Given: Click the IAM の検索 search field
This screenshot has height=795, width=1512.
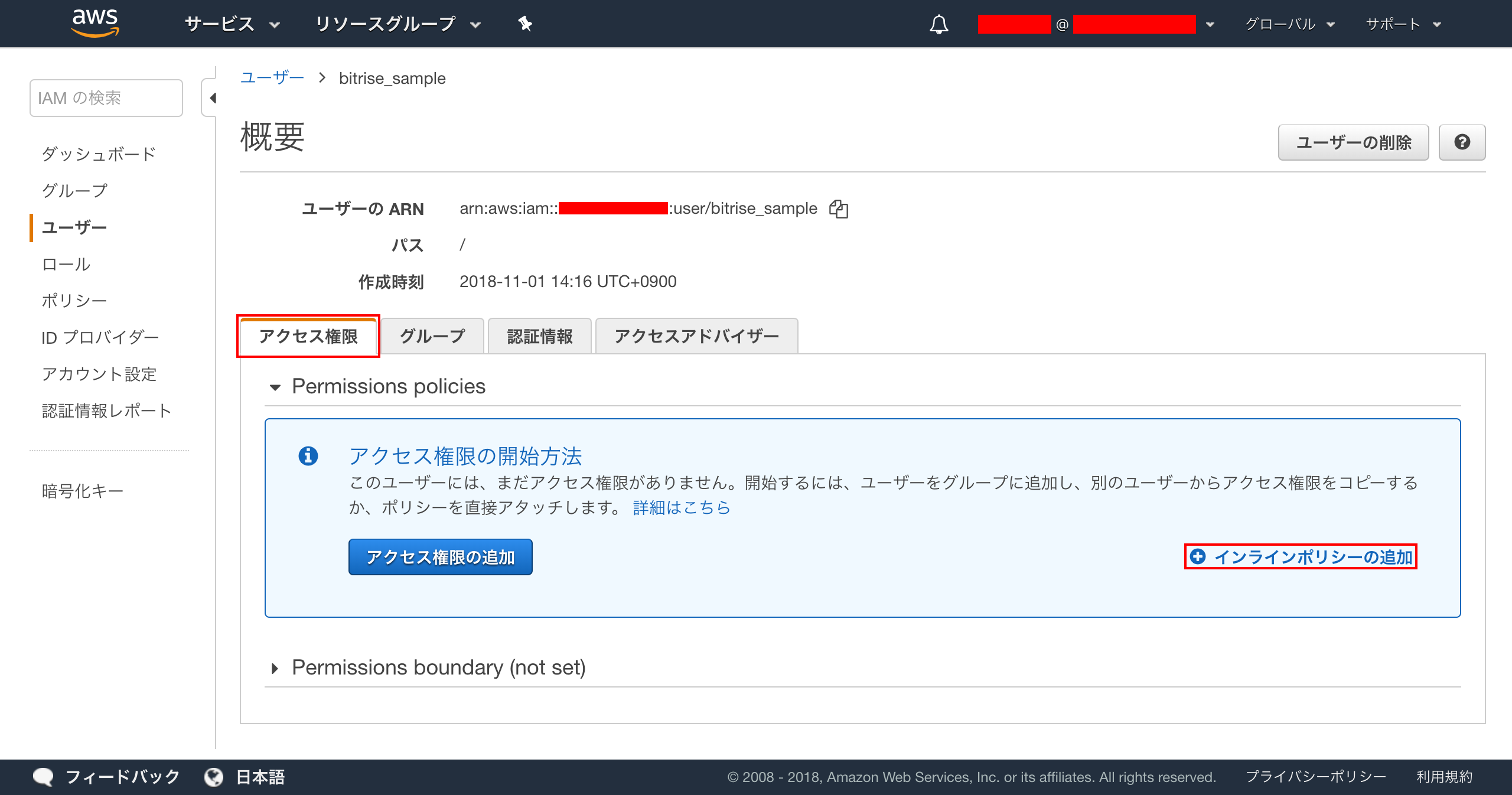Looking at the screenshot, I should [106, 98].
